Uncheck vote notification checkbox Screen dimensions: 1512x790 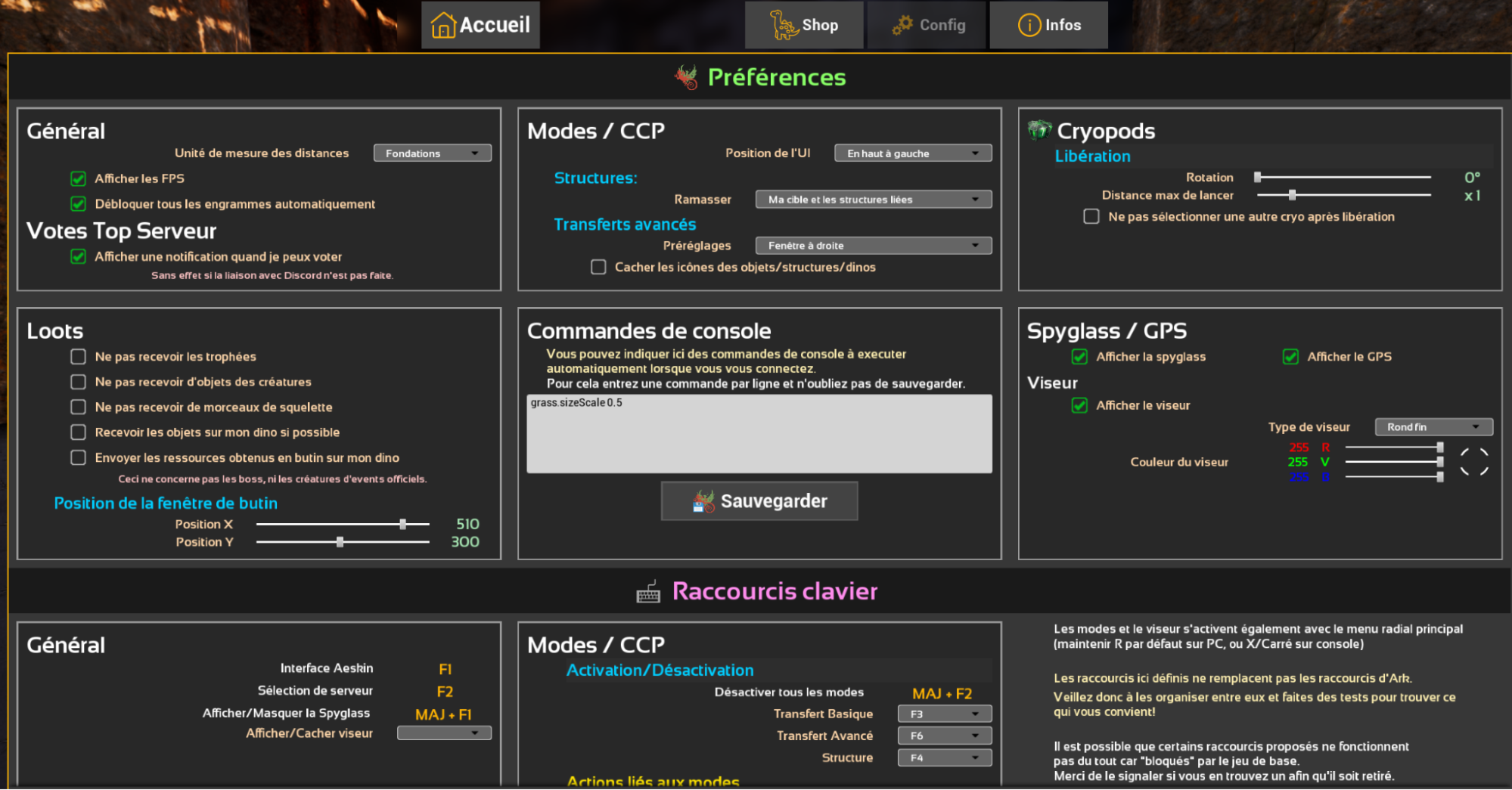click(78, 256)
